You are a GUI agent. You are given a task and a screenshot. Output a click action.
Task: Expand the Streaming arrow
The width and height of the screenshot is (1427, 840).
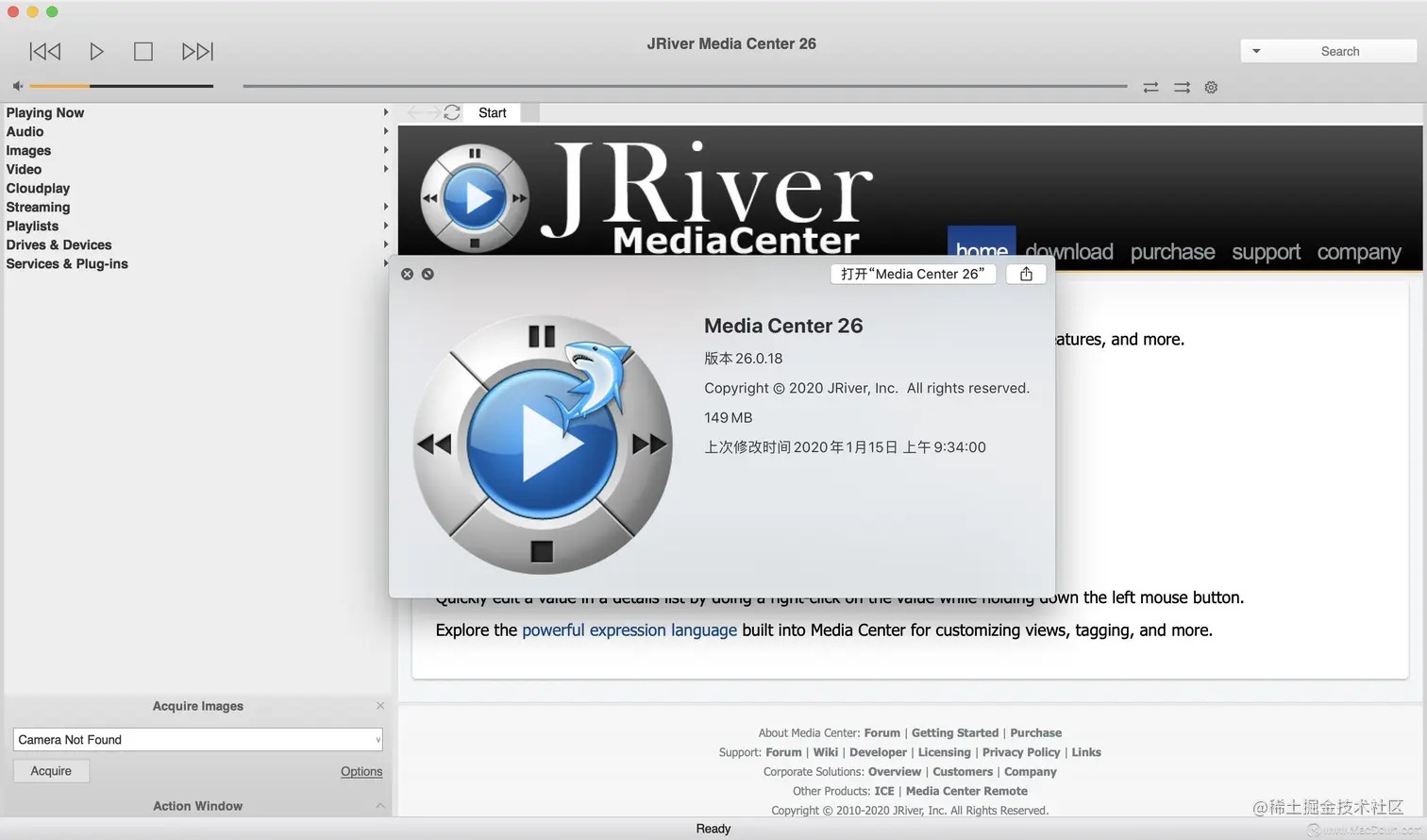[386, 207]
